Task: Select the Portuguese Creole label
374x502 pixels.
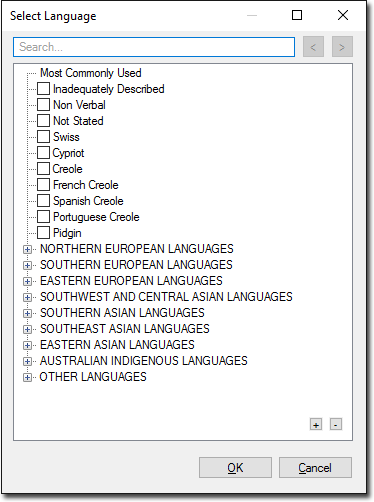Action: pos(96,217)
